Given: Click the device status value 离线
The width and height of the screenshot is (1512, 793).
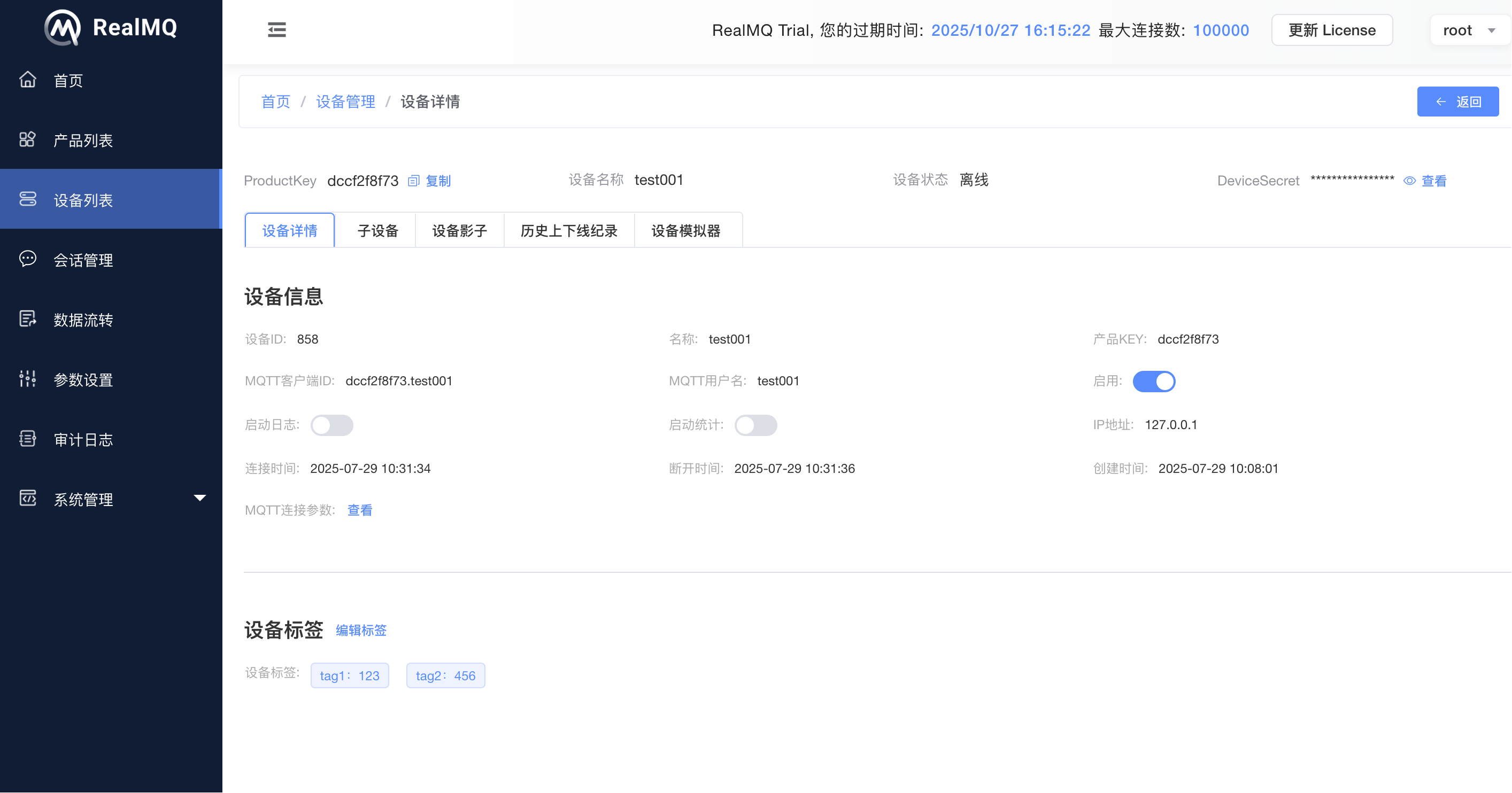Looking at the screenshot, I should 974,180.
